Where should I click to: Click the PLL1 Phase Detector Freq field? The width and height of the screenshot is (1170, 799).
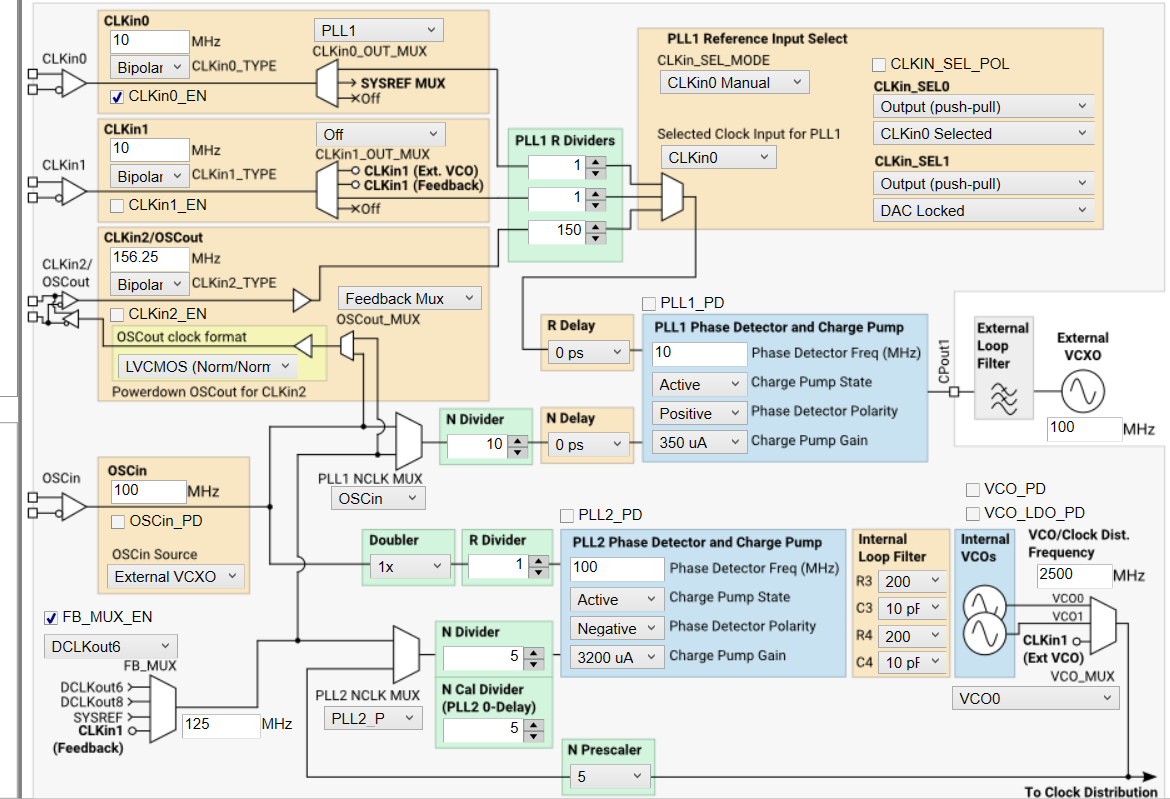(699, 354)
